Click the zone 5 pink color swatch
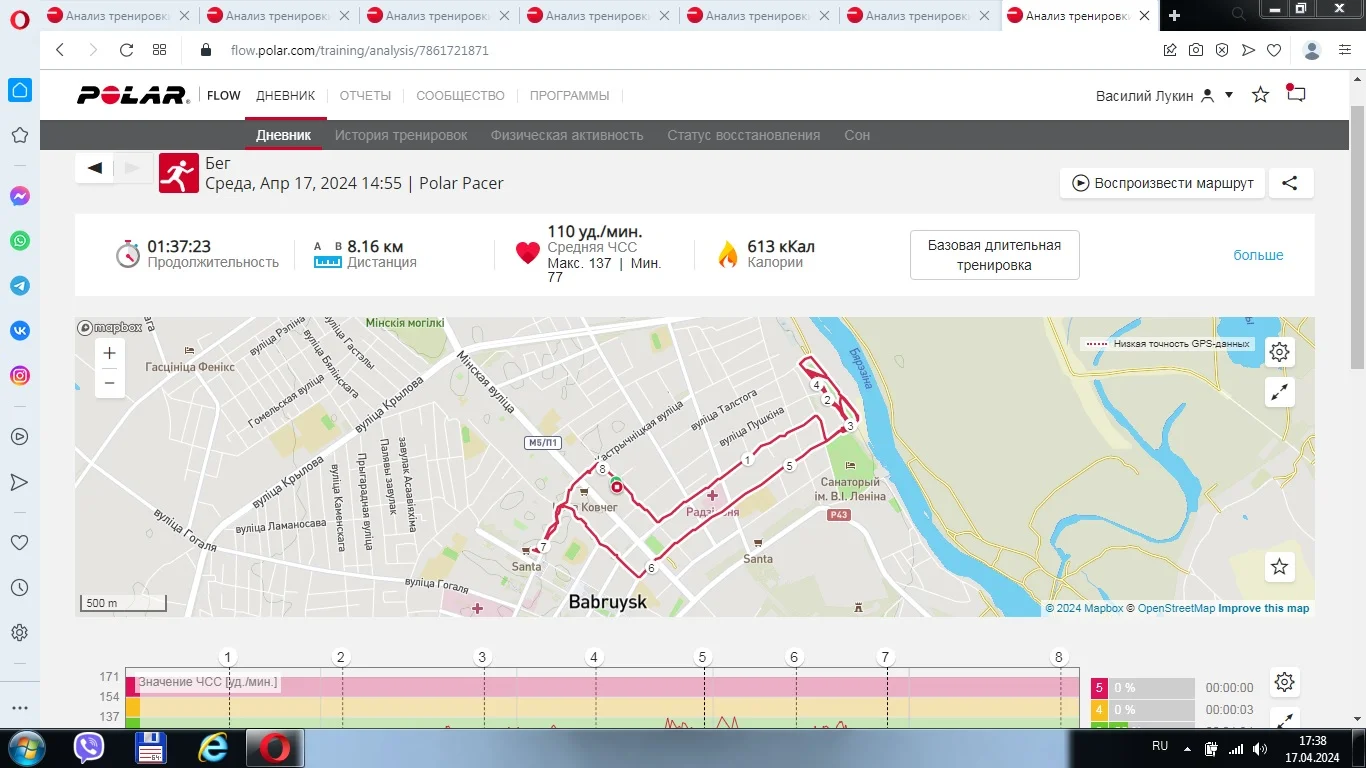 tap(1099, 688)
